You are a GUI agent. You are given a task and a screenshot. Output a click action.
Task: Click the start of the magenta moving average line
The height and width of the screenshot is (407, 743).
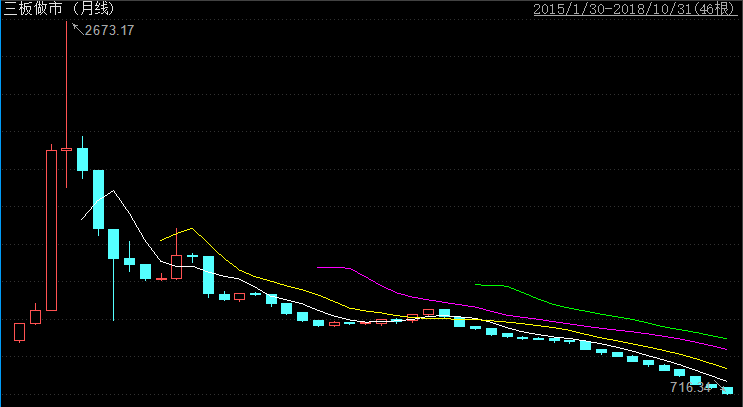point(318,268)
